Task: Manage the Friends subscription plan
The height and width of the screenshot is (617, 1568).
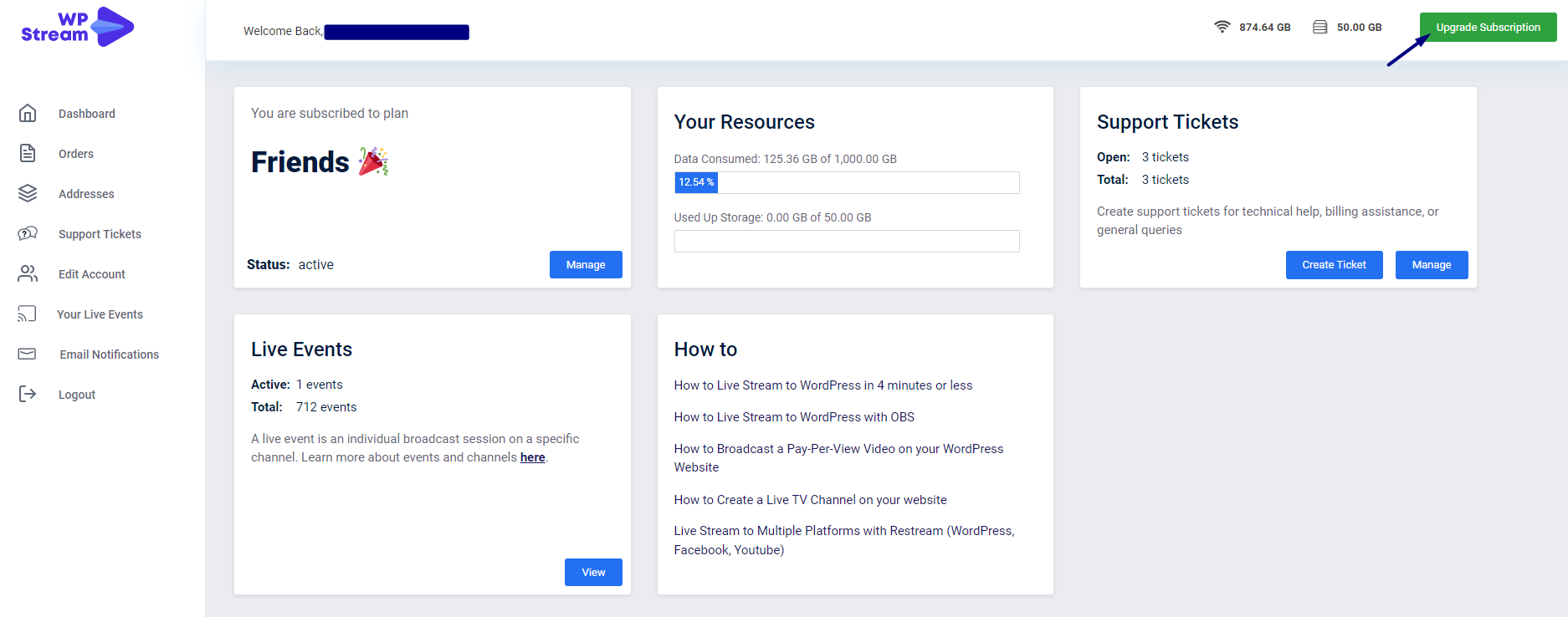Action: (585, 264)
